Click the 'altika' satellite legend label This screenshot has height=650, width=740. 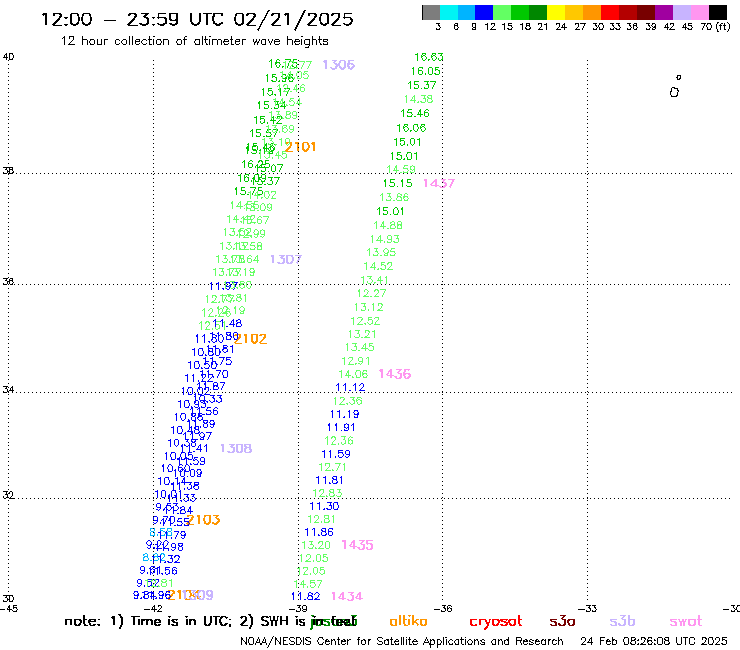[x=408, y=621]
